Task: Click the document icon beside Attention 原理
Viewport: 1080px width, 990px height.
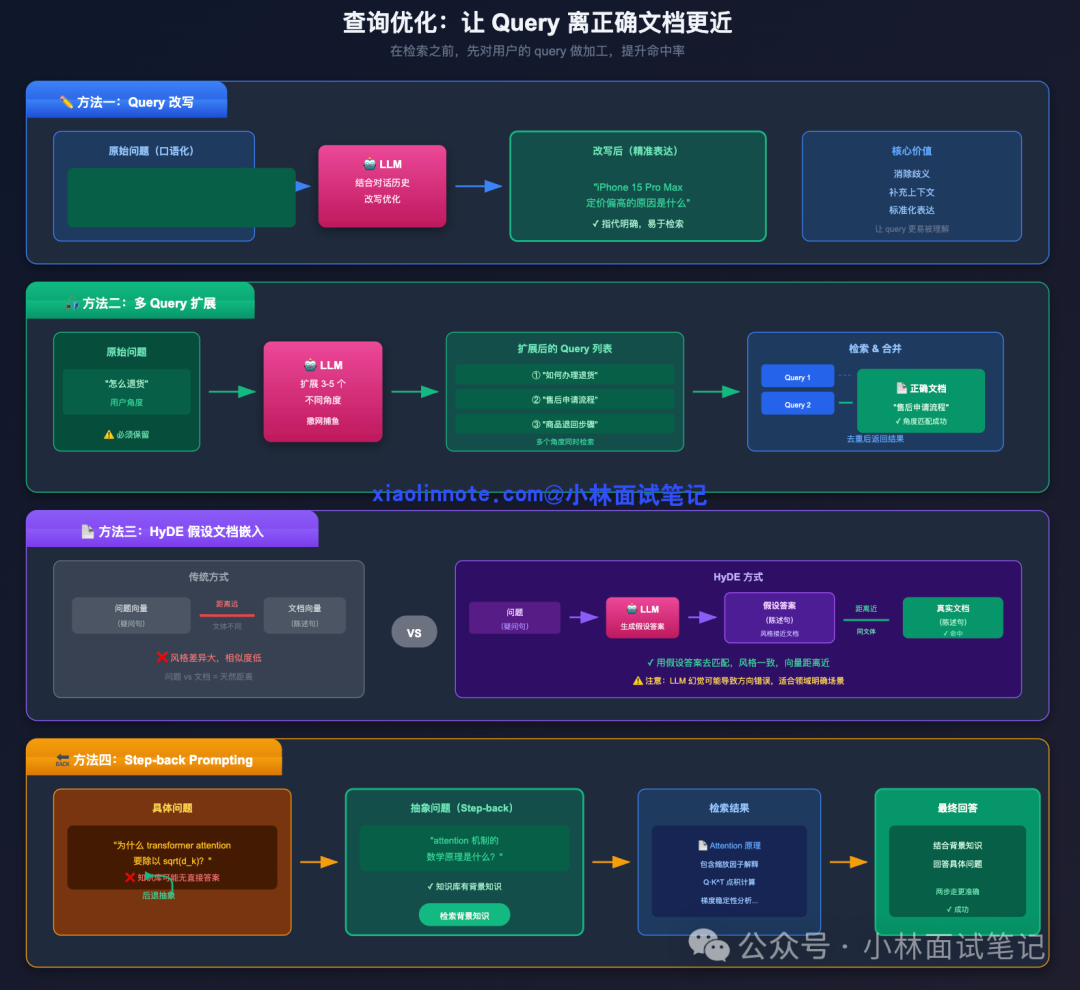Action: pyautogui.click(x=703, y=845)
